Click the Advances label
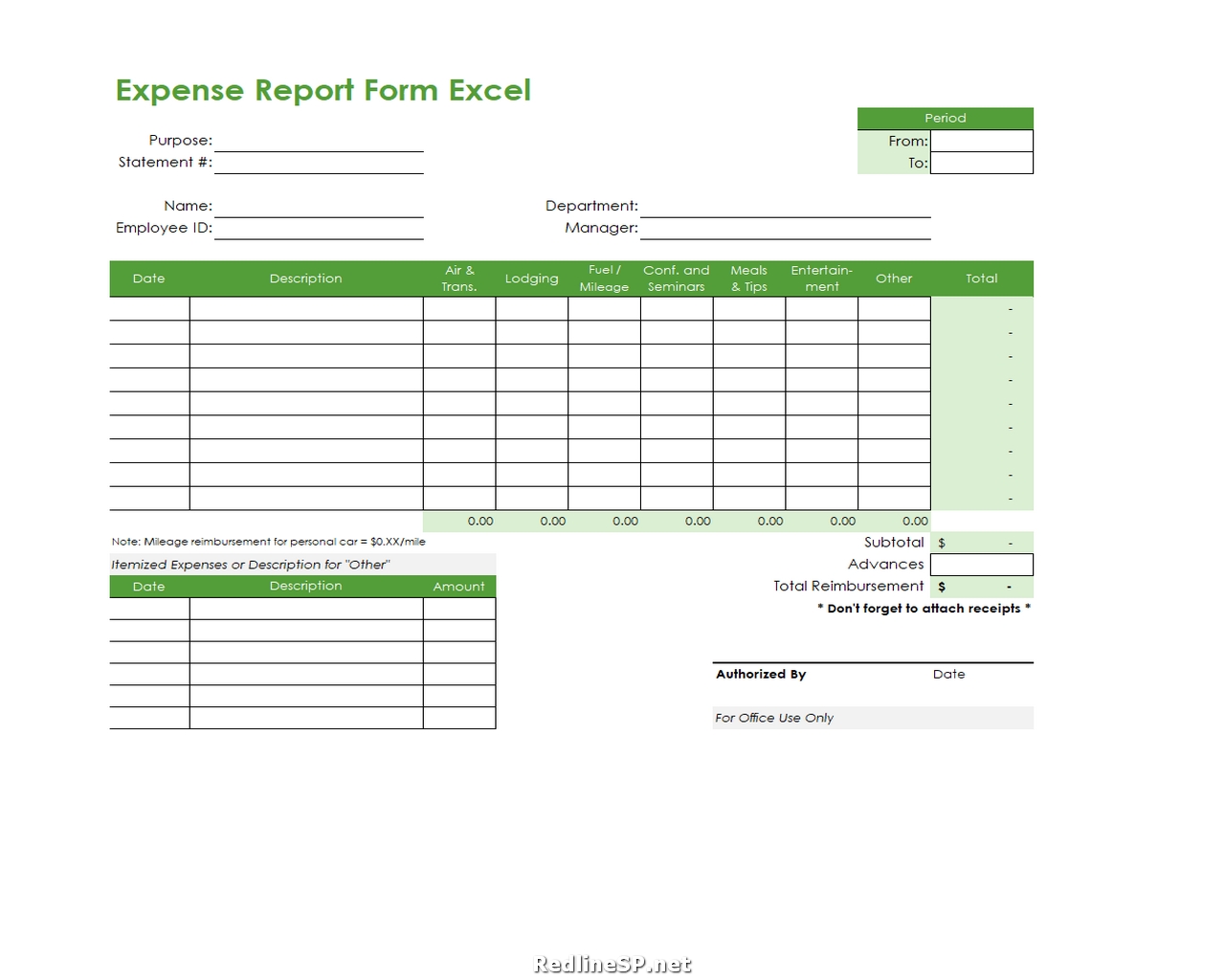Screen dimensions: 1225x980 tap(886, 565)
